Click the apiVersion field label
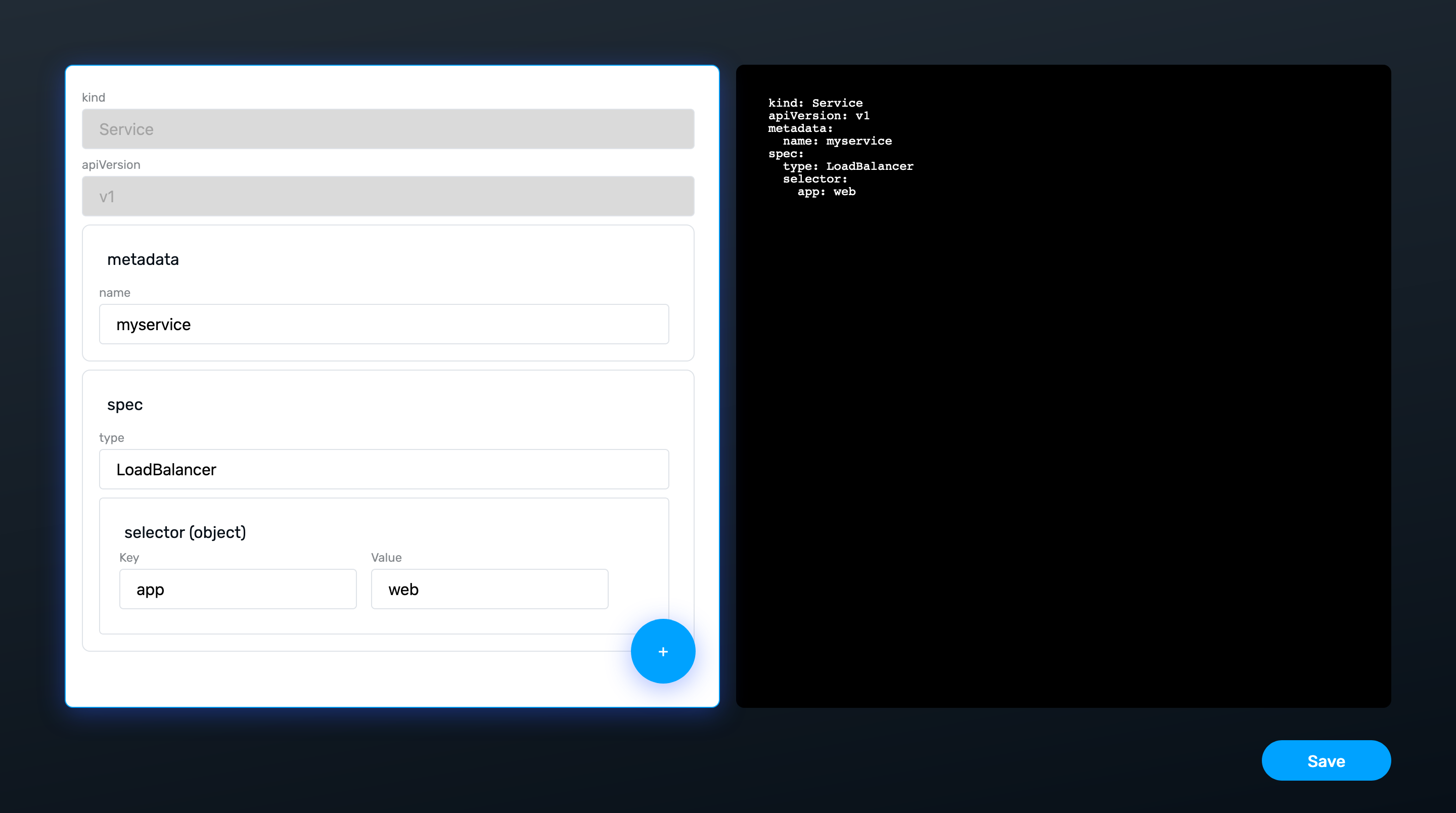 (x=111, y=164)
